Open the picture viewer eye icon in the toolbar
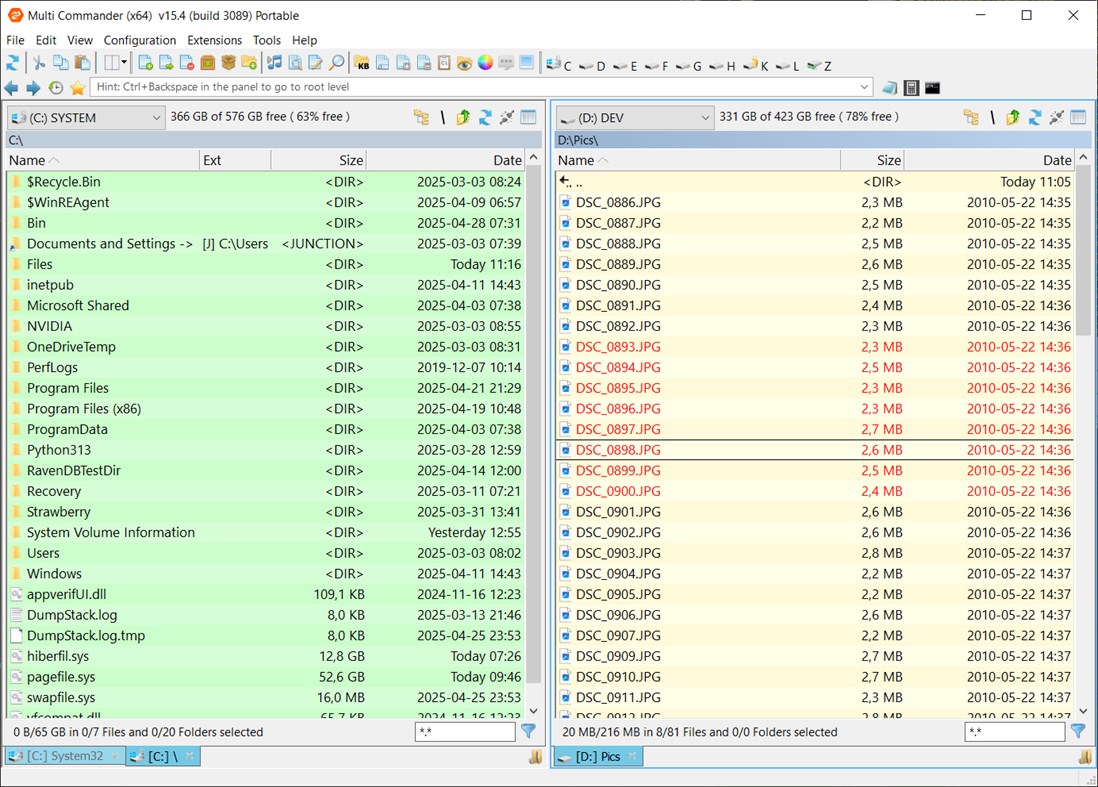 coord(463,65)
